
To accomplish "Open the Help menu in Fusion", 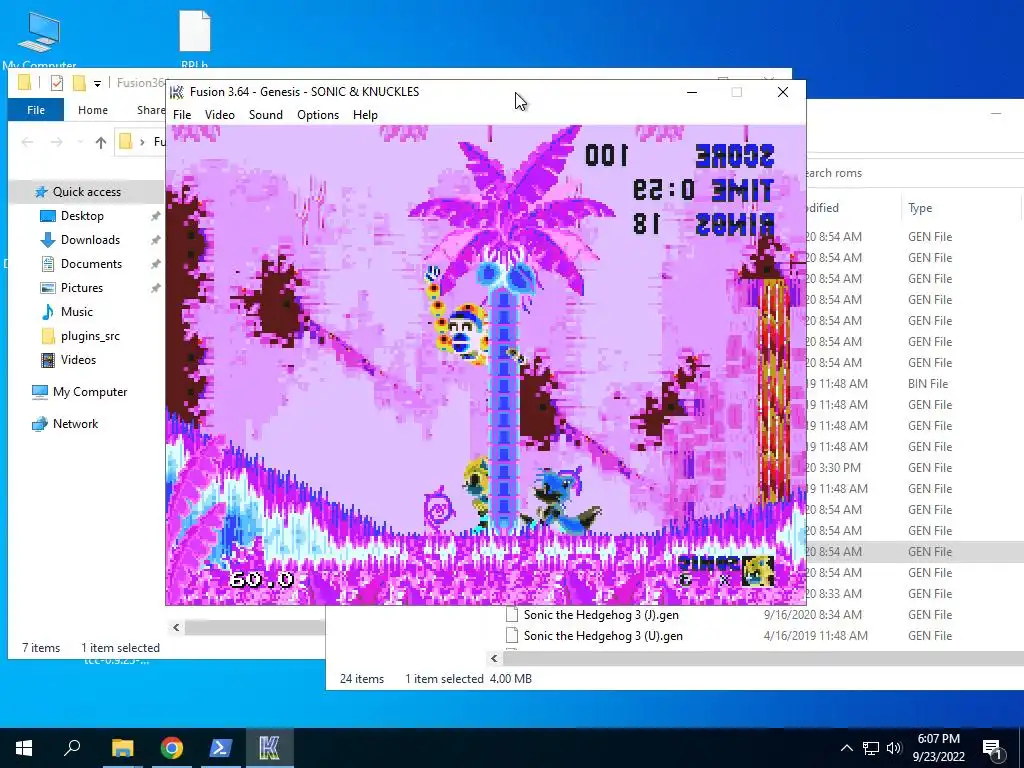I will pos(365,115).
